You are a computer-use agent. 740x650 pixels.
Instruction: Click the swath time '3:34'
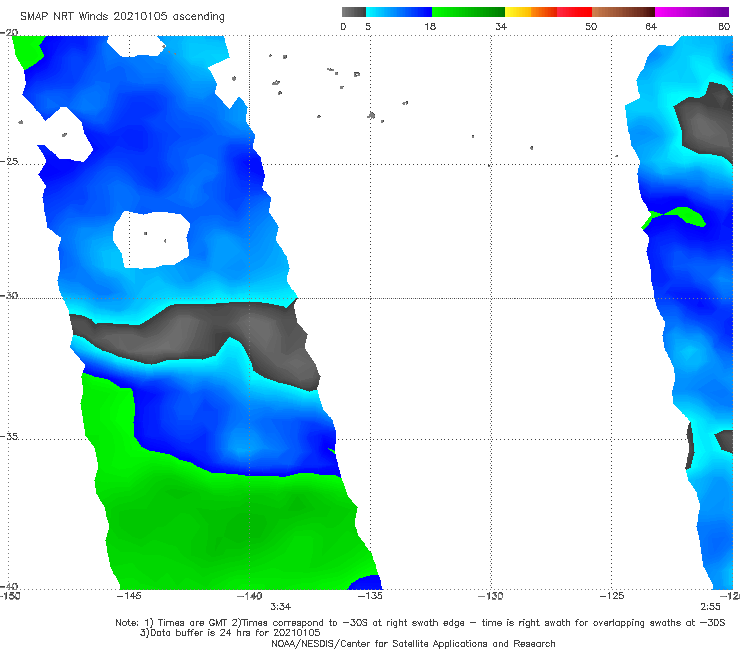(x=281, y=607)
